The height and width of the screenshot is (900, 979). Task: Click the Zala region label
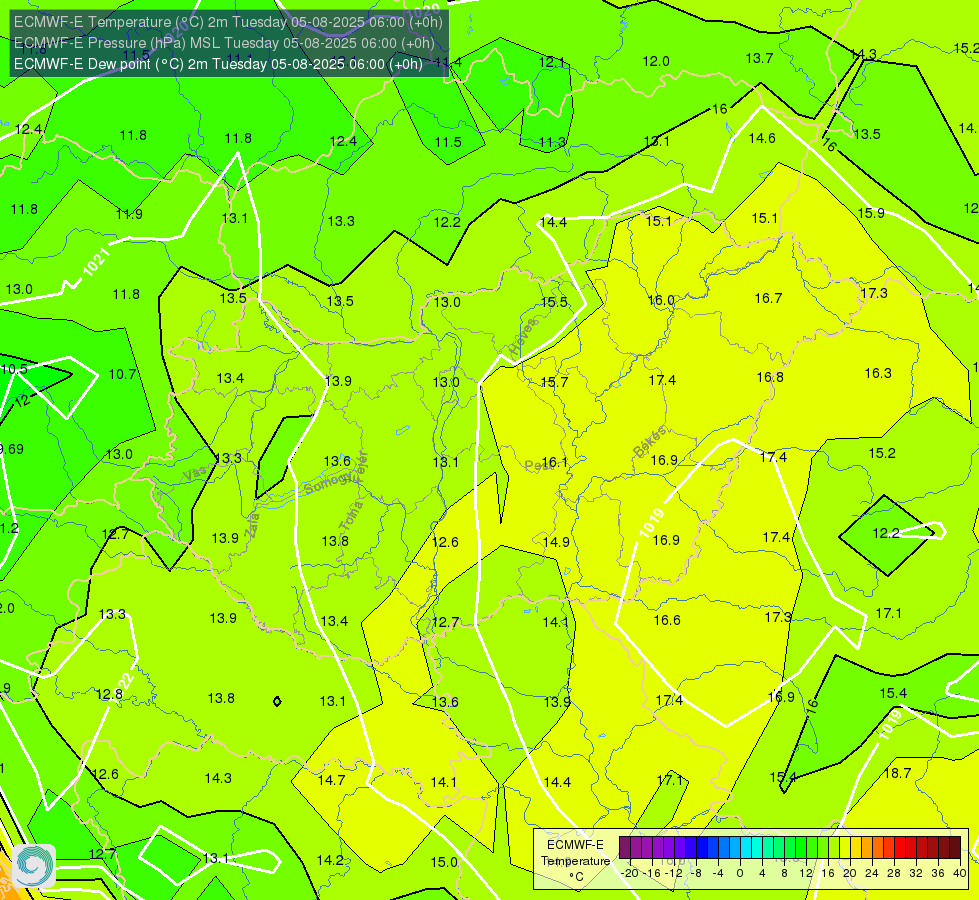point(252,525)
